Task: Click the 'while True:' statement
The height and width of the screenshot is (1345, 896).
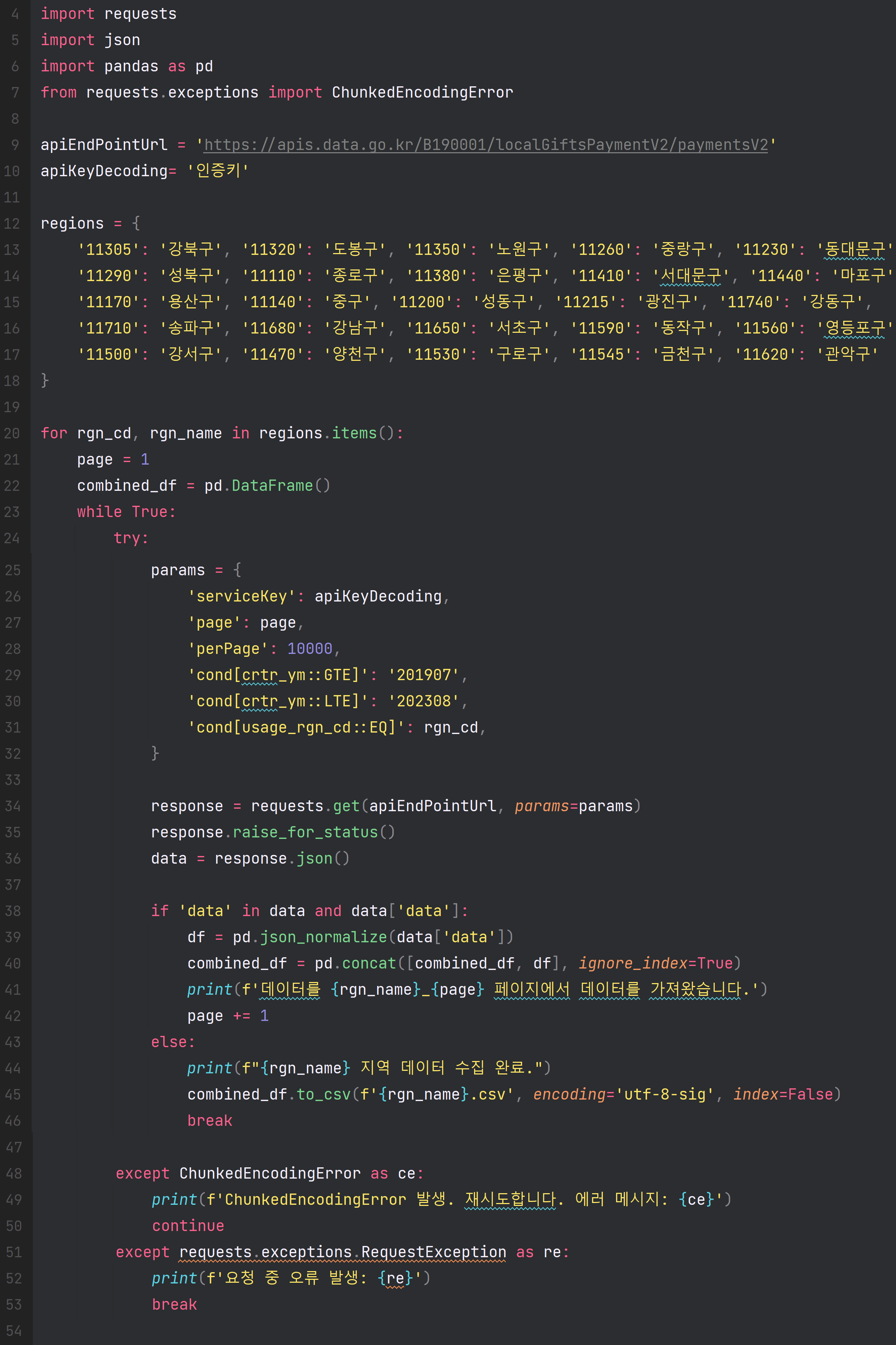Action: pos(126,512)
